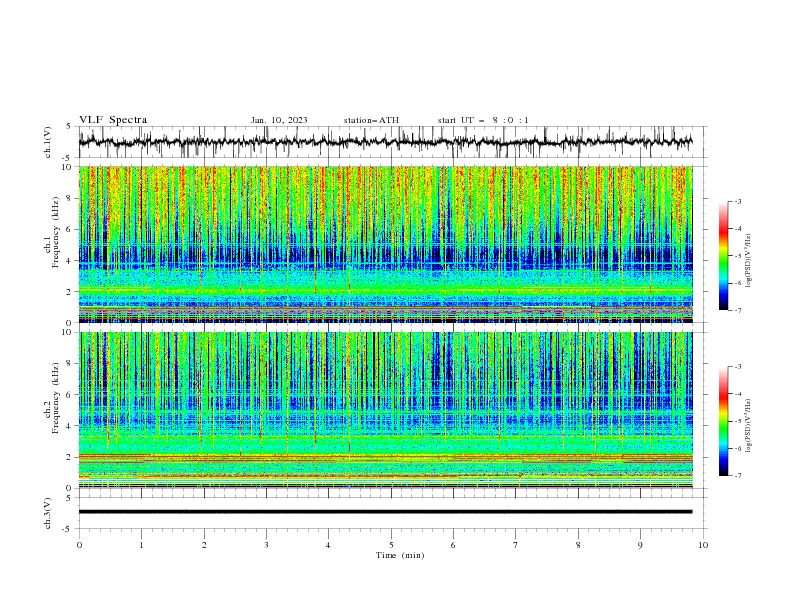Click the ch.1 "log(PSD)(V²/Hz)" color bar label

[x=749, y=261]
